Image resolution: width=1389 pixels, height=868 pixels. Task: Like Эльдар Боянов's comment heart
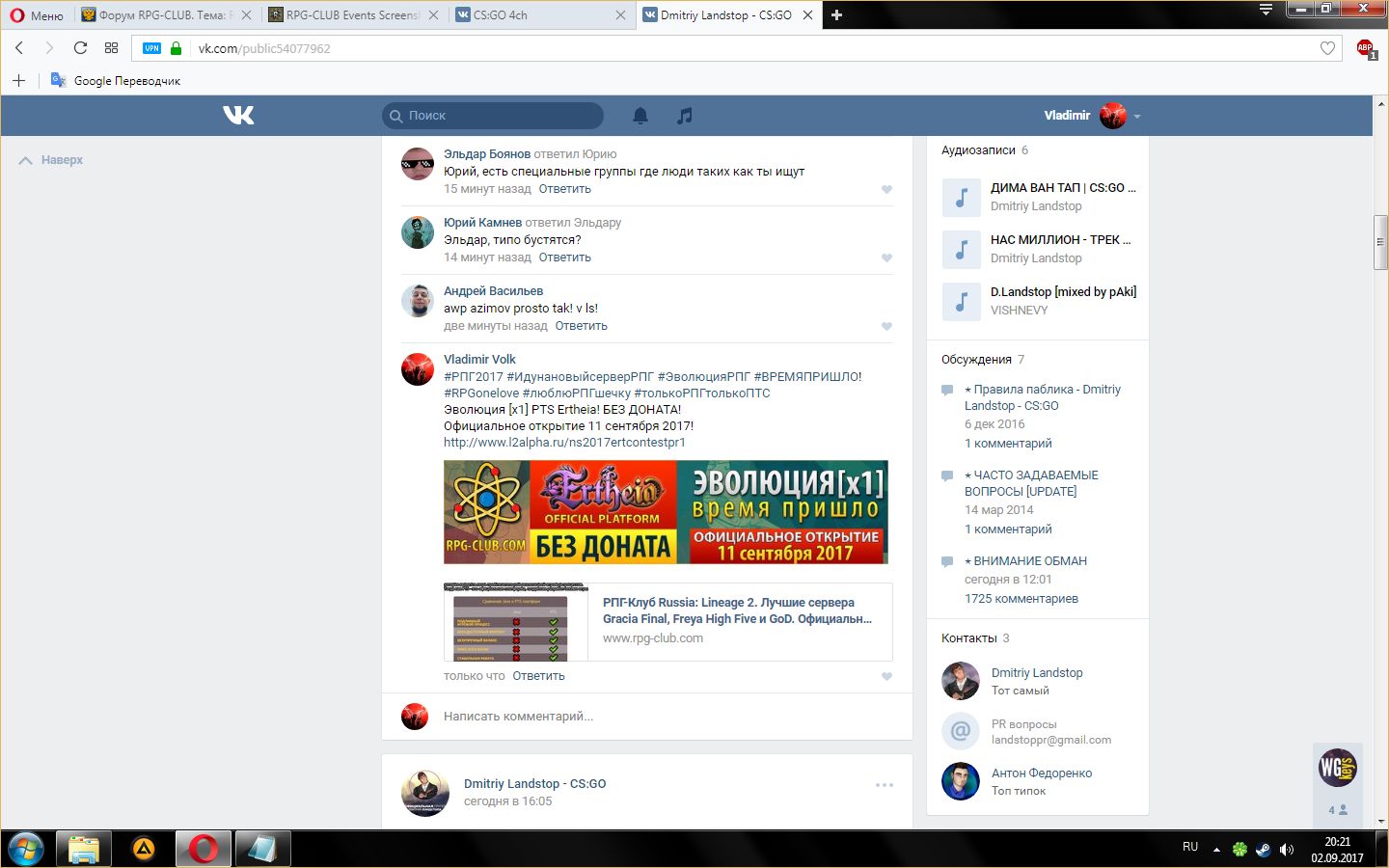[x=886, y=189]
